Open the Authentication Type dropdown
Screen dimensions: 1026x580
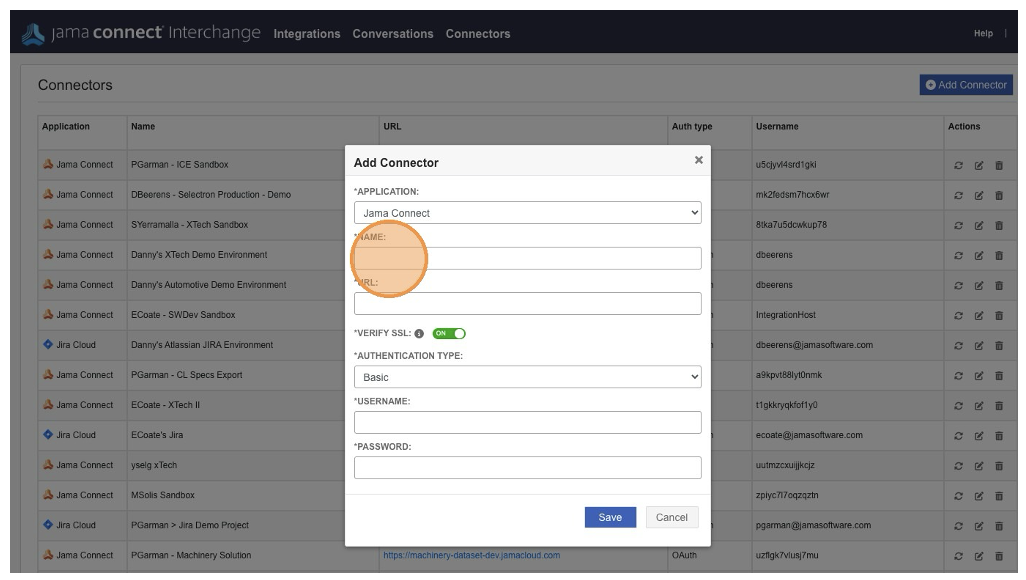pos(527,377)
